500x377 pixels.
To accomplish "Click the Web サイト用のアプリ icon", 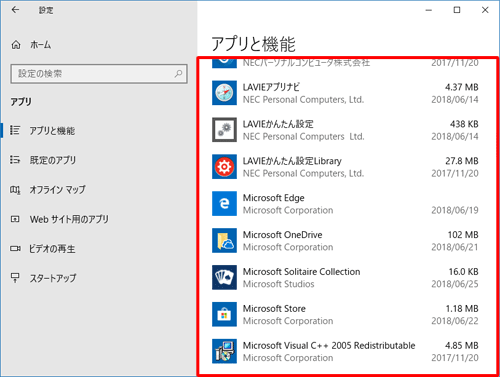I will 15,219.
